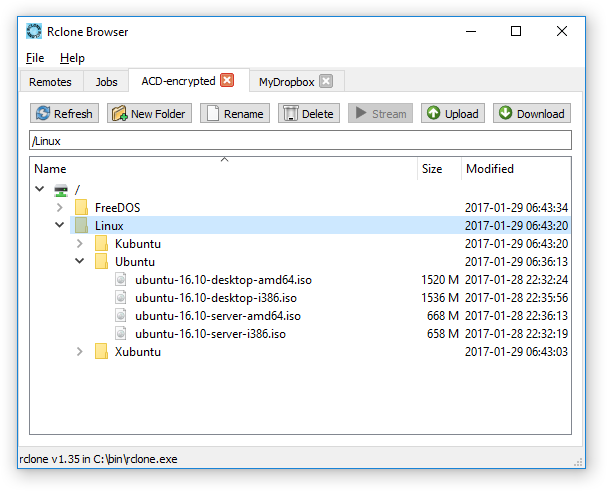
Task: Click the root drive icon
Action: point(61,190)
